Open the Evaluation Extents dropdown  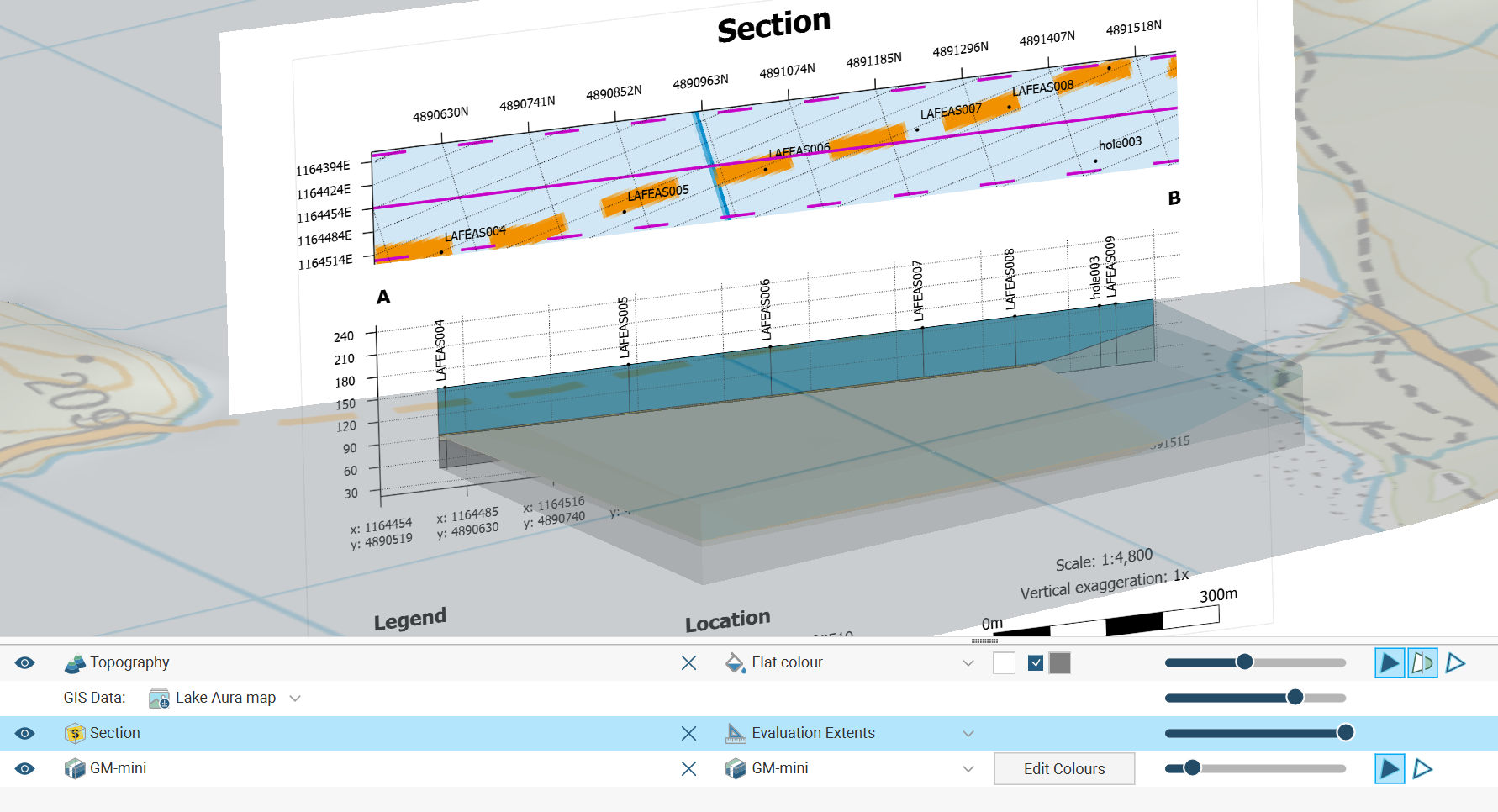click(968, 734)
